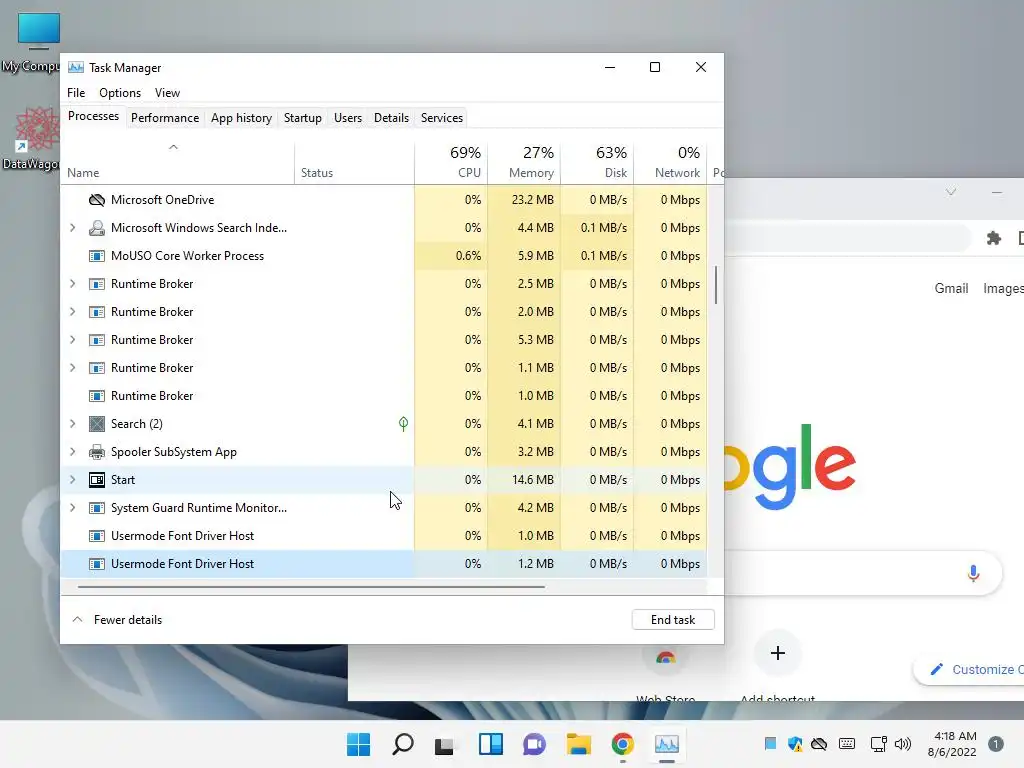Open the clock showing 4:18 AM
This screenshot has width=1024, height=768.
[x=952, y=744]
